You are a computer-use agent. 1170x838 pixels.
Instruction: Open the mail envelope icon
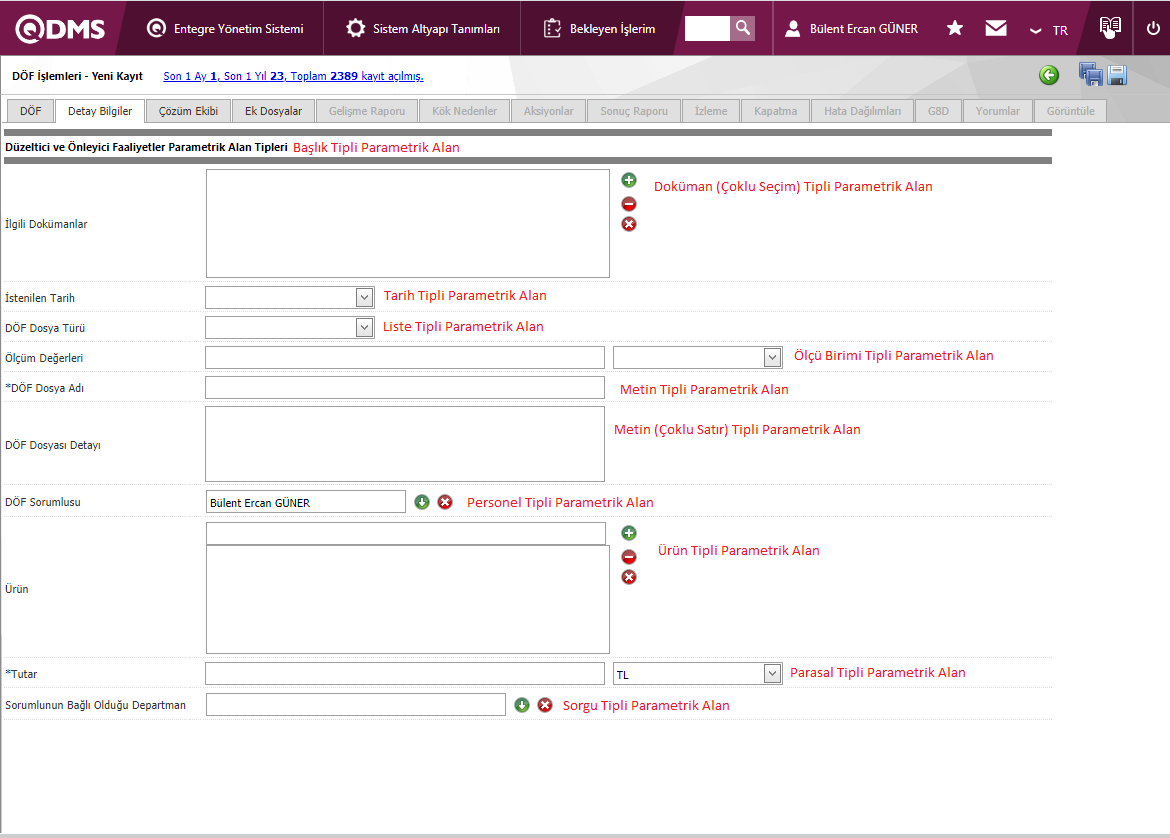(x=995, y=28)
